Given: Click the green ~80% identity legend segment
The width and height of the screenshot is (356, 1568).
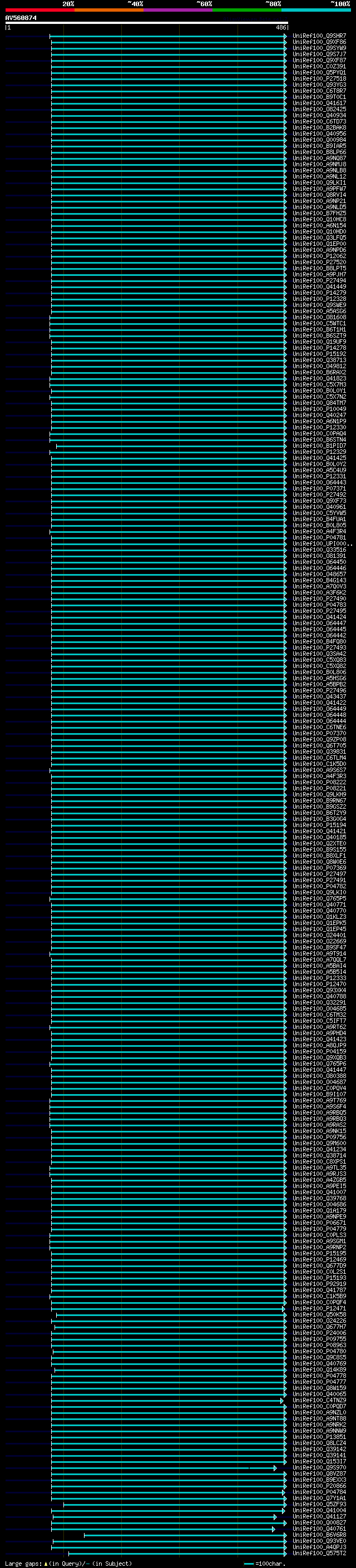Looking at the screenshot, I should click(x=247, y=10).
